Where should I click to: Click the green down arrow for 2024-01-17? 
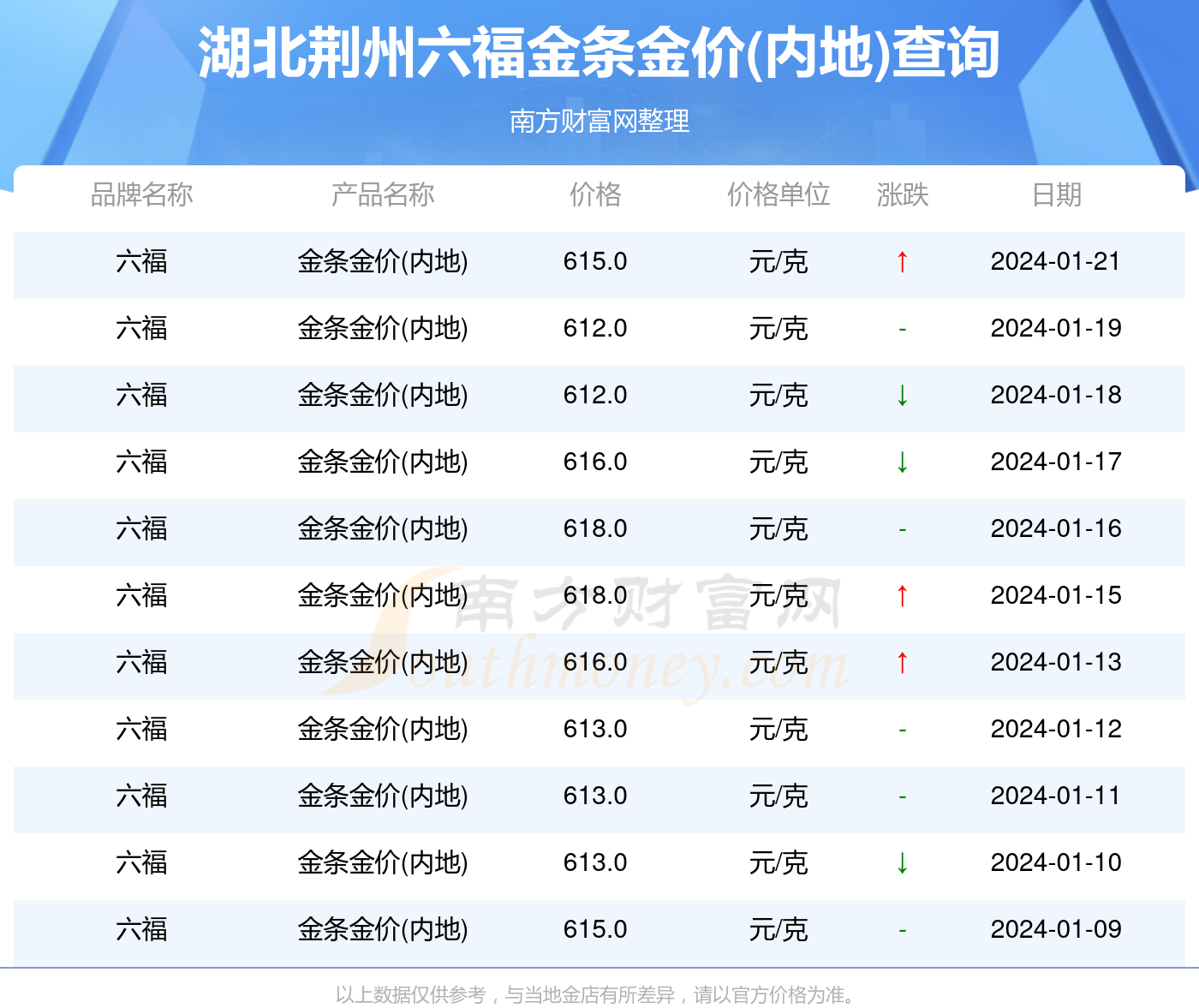click(x=902, y=462)
